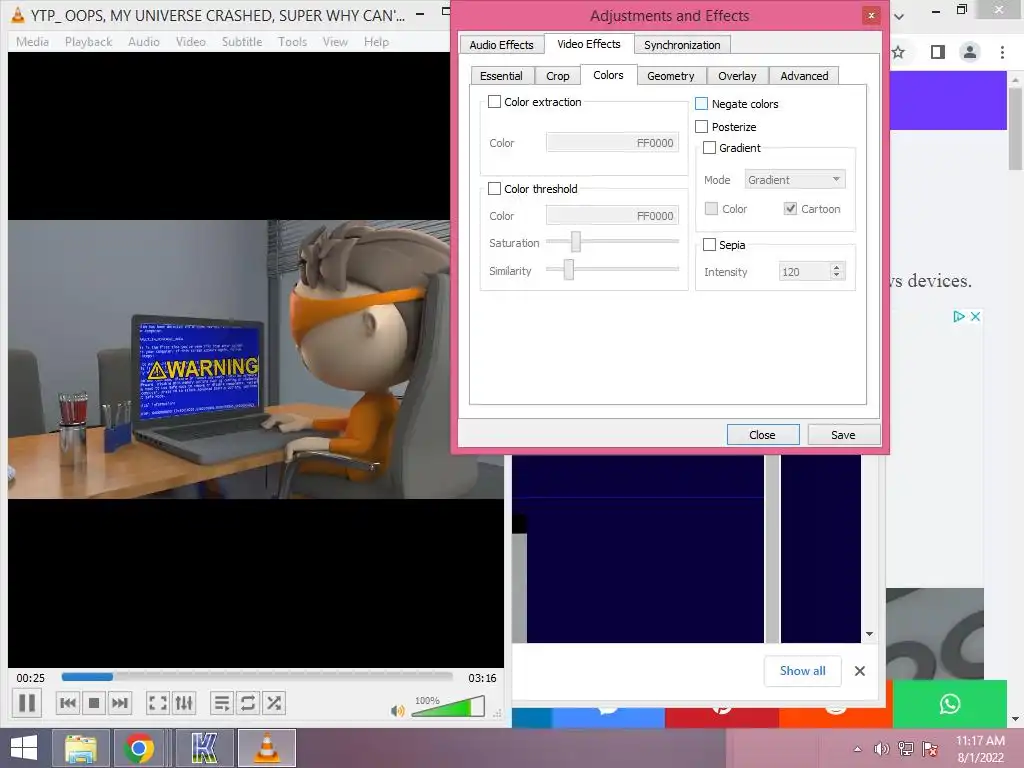
Task: Open VLC Playback menu
Action: [88, 42]
